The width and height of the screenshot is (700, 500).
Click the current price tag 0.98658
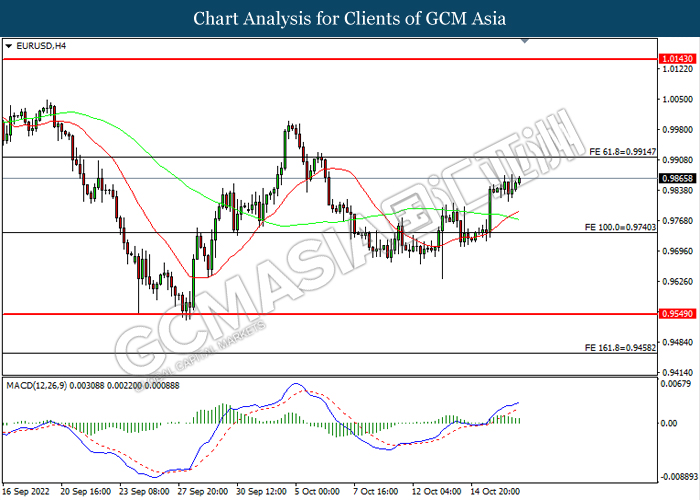(678, 179)
